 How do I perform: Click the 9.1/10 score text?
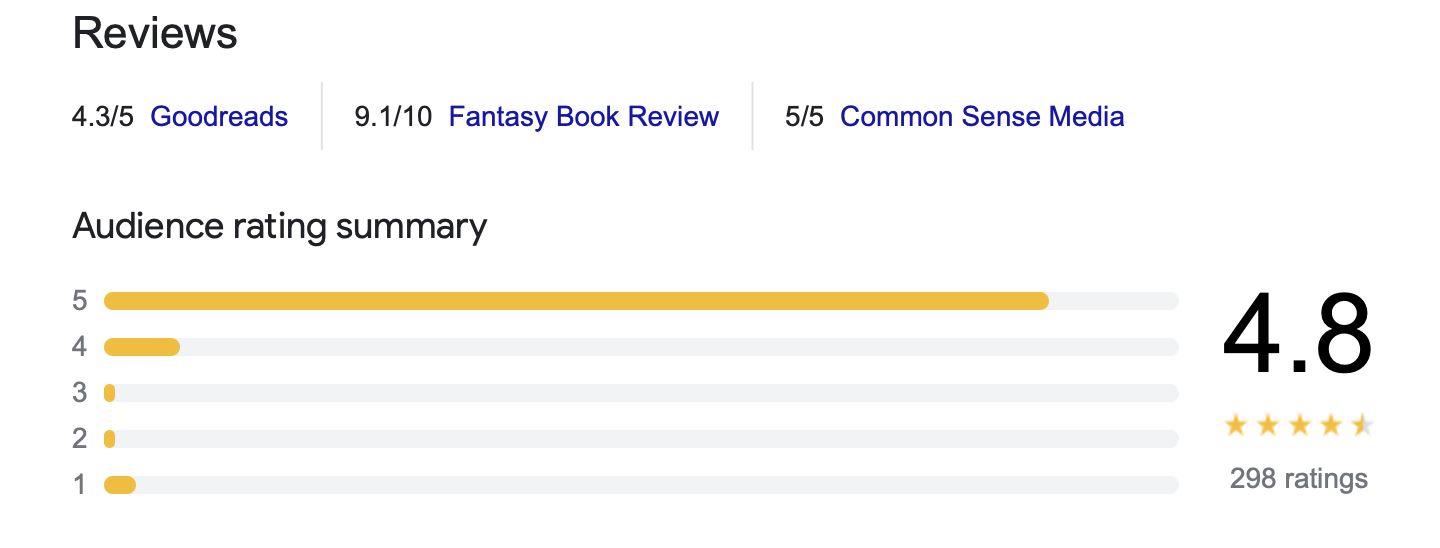pos(394,117)
